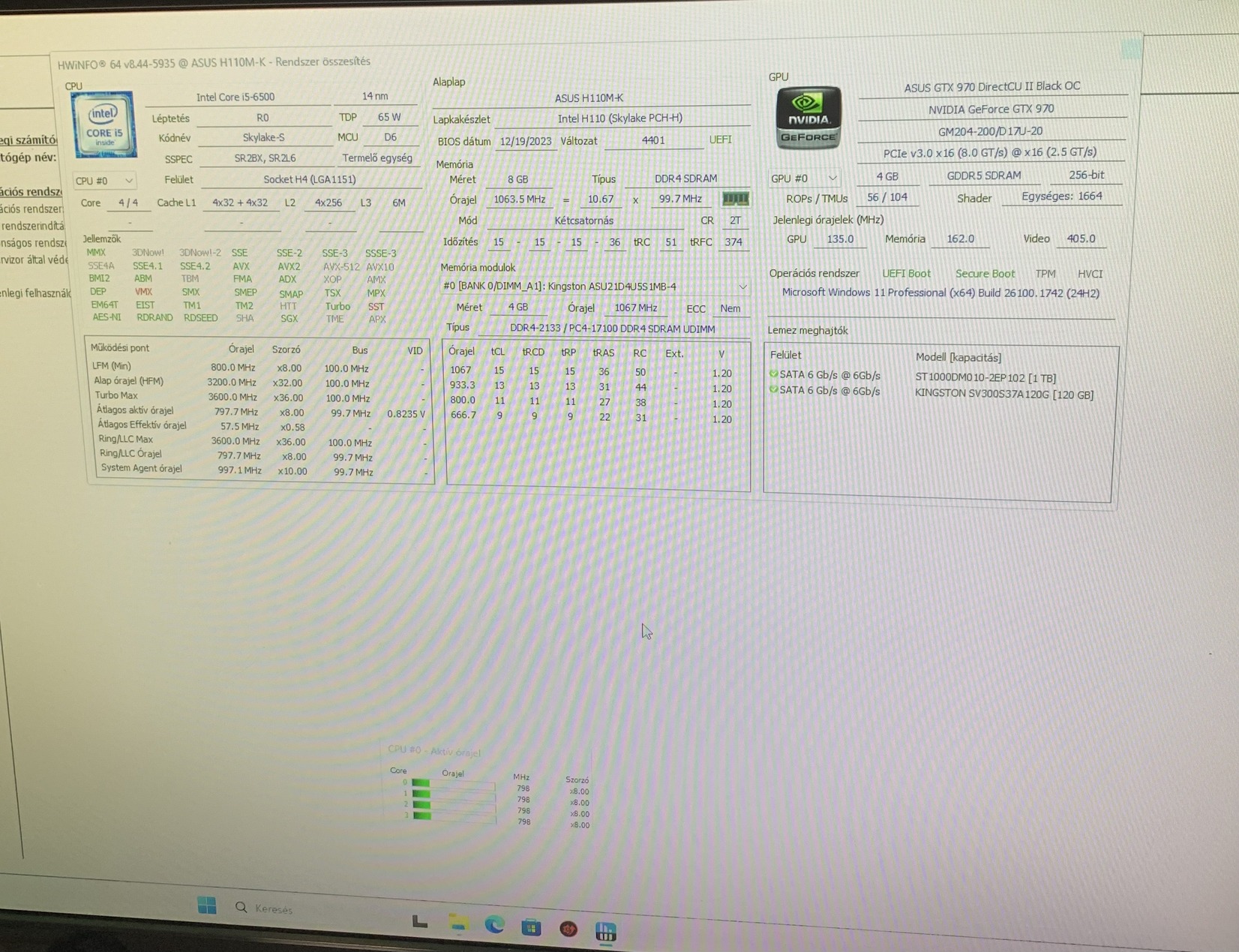This screenshot has width=1239, height=952.
Task: Click the status icon beside the ST1000DM010 drive
Action: coord(773,374)
